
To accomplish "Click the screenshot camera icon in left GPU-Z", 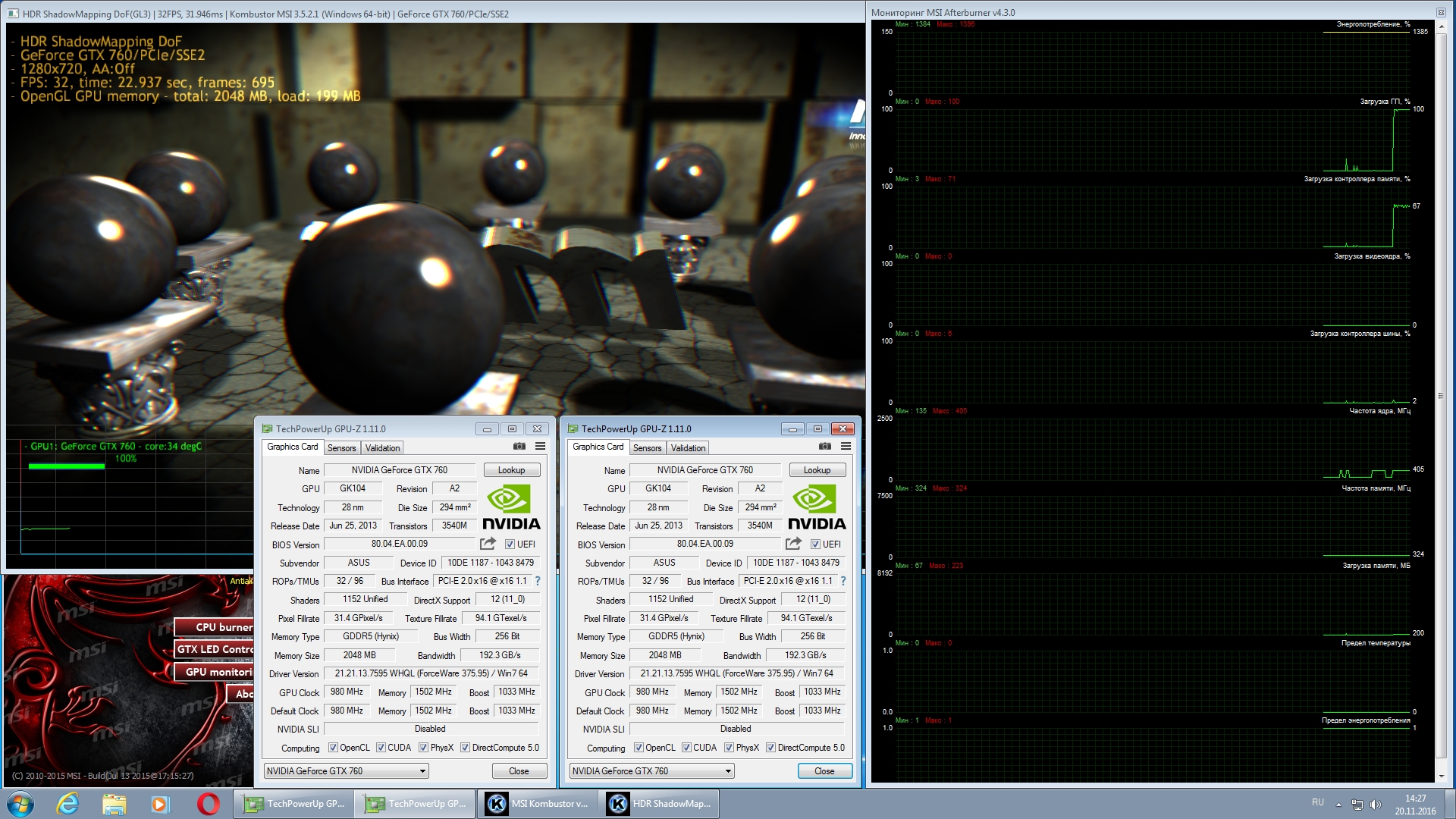I will tap(519, 447).
